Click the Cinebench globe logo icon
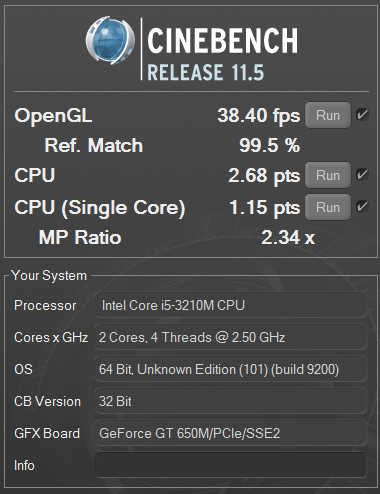 click(110, 40)
